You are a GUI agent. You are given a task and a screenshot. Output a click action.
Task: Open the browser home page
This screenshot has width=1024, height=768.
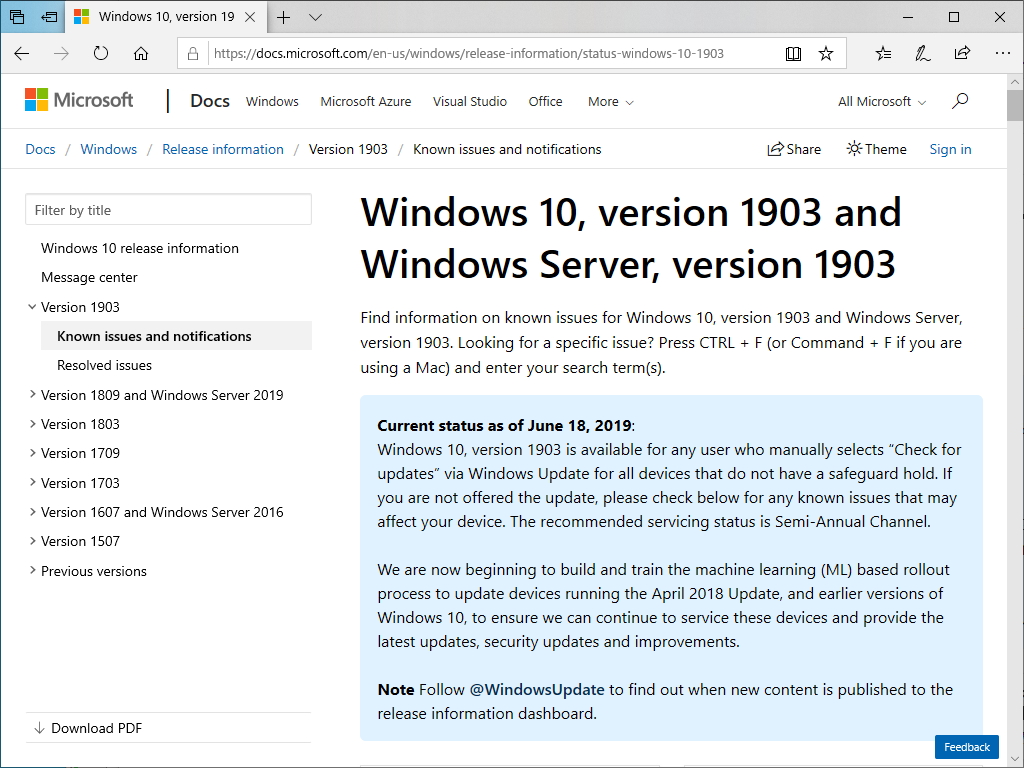[140, 53]
